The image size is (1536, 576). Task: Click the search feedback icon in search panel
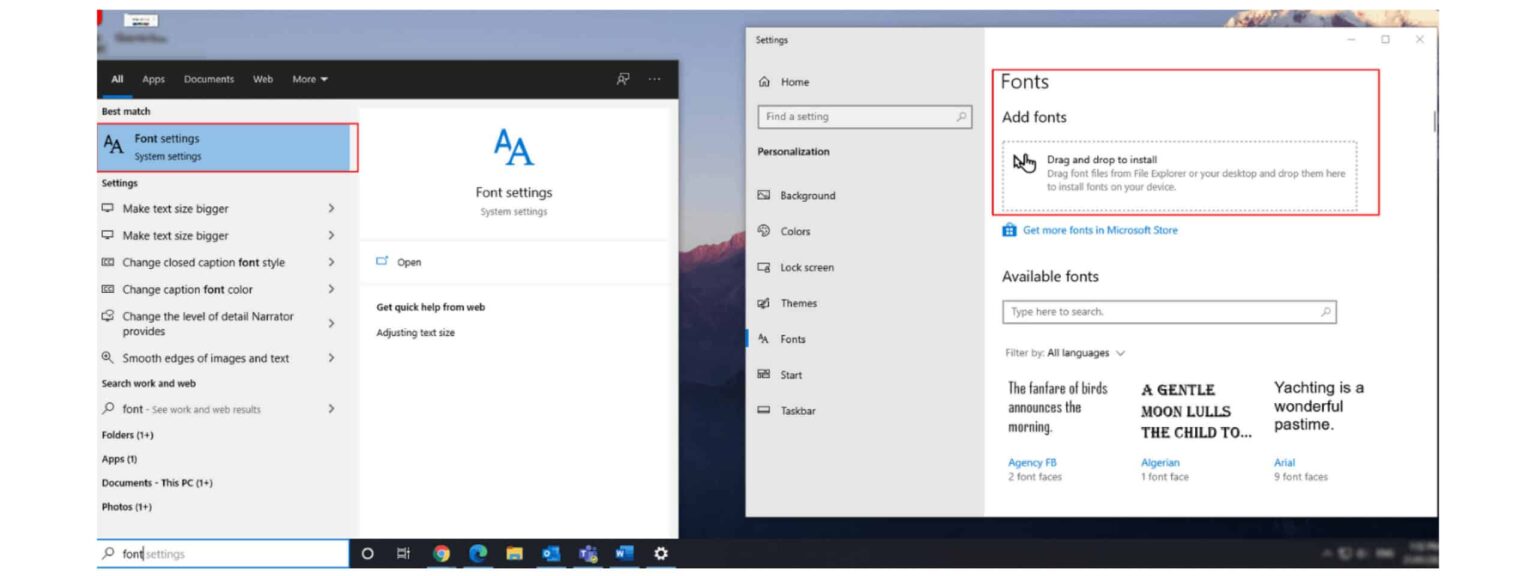click(623, 79)
